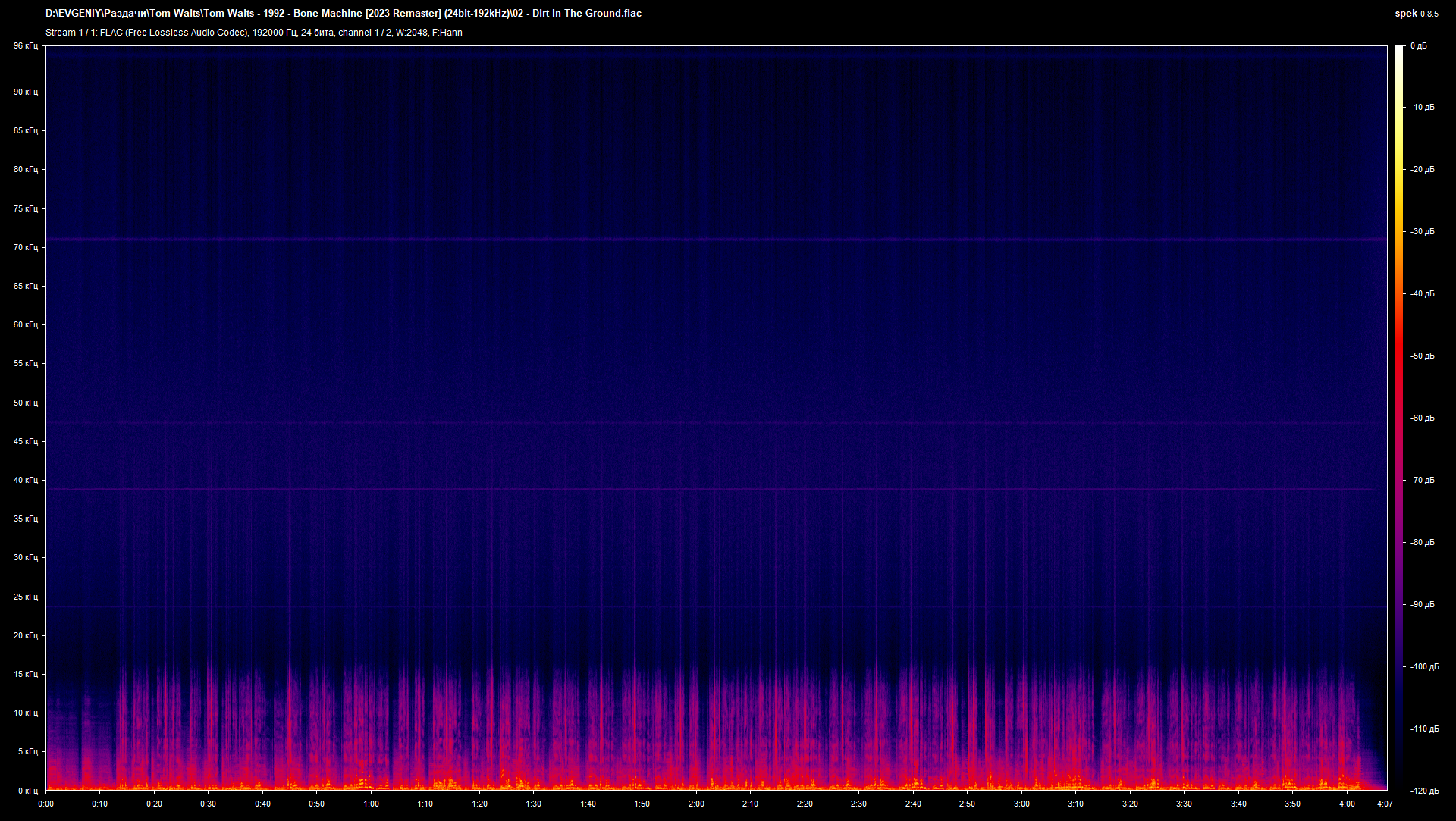Click the Stream 1/1 codec info line
This screenshot has width=1456, height=821.
point(254,33)
